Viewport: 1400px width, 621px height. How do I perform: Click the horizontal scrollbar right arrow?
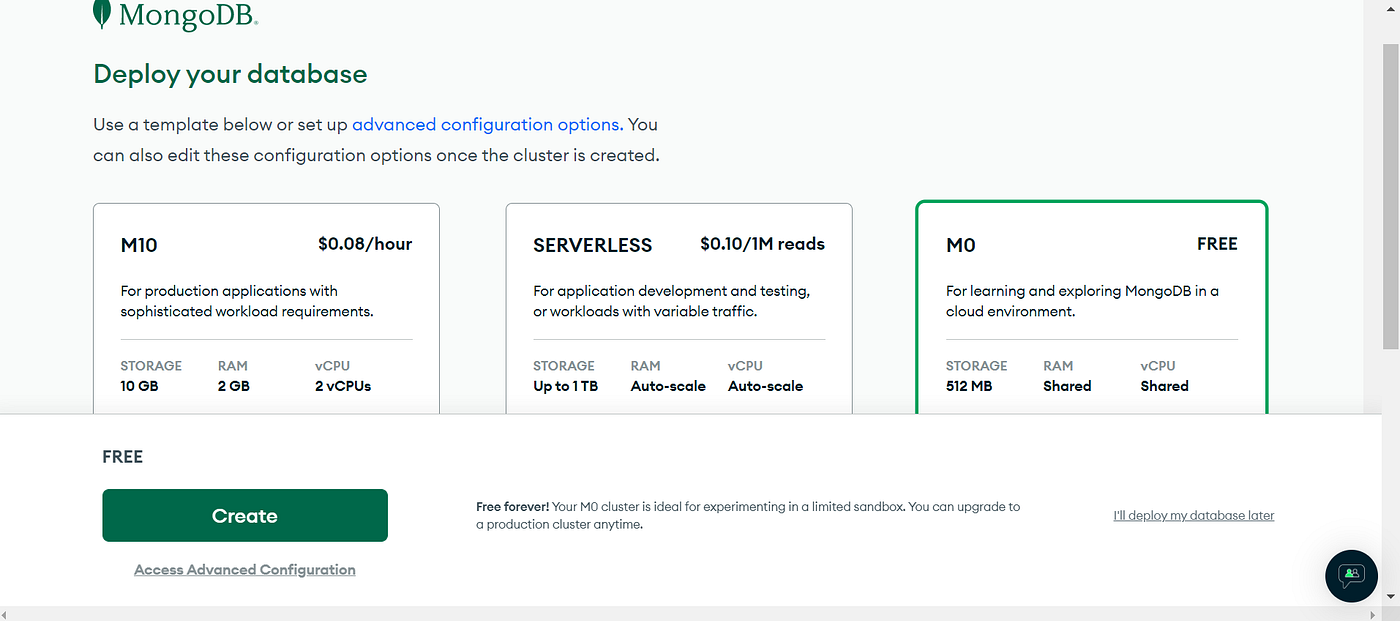coord(1373,613)
